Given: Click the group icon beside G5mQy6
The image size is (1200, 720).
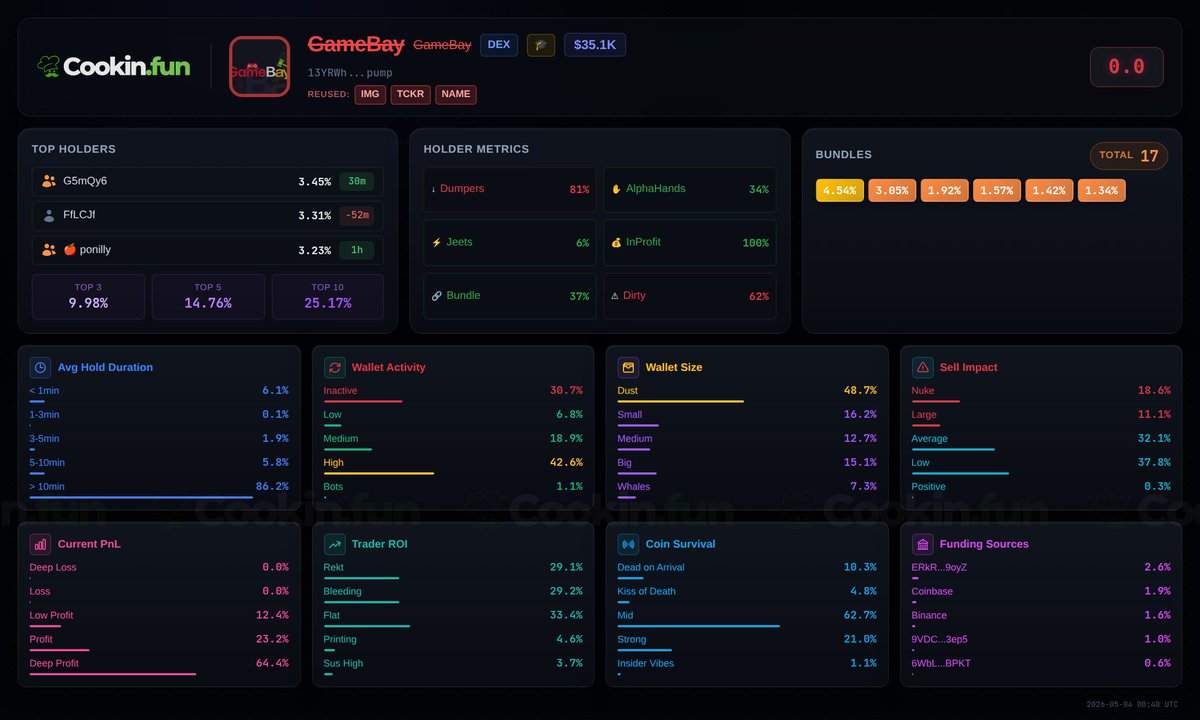Looking at the screenshot, I should pos(49,181).
